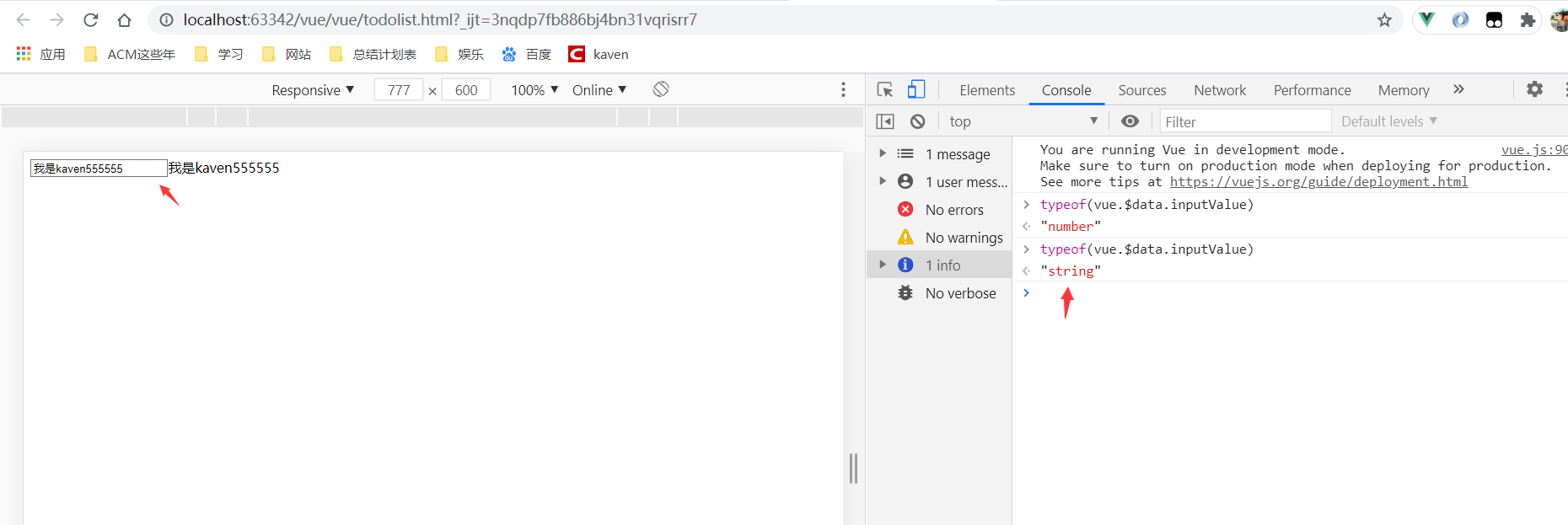Switch to the Performance tab
This screenshot has width=1568, height=525.
(1312, 90)
